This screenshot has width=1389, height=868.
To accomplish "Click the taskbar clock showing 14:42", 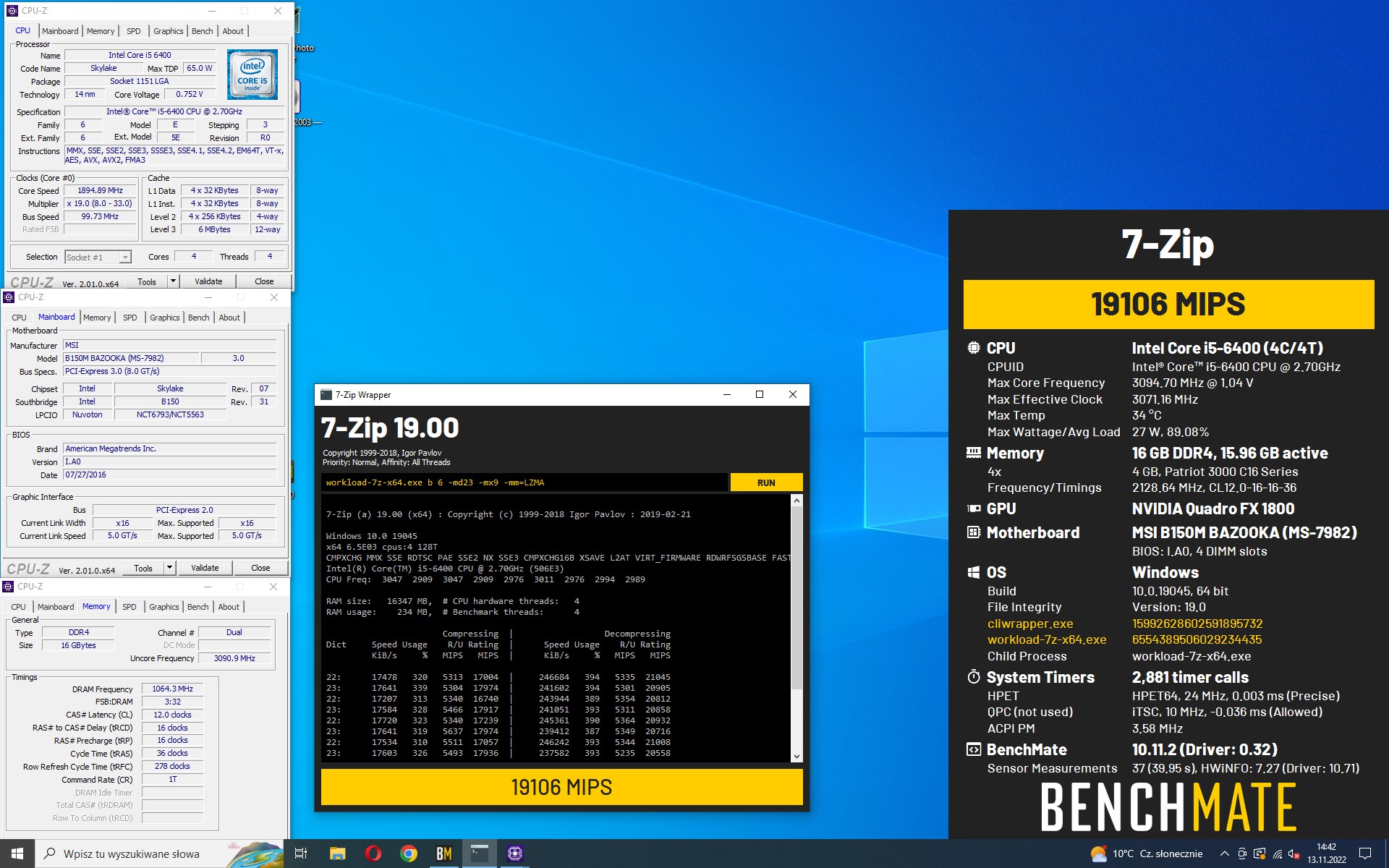I will [1326, 854].
